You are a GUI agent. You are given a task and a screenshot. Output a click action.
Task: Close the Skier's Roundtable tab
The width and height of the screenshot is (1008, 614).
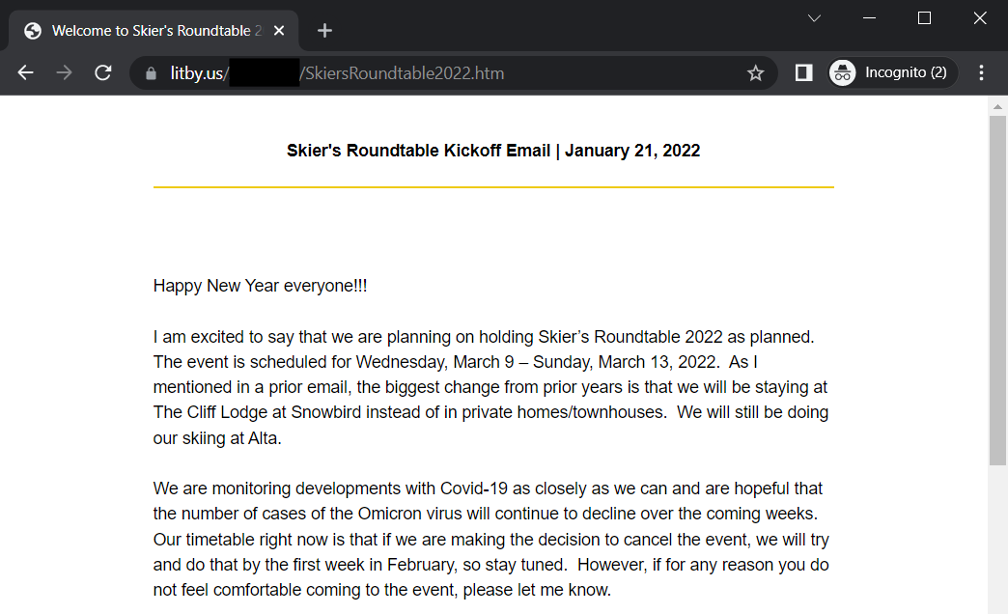(279, 31)
